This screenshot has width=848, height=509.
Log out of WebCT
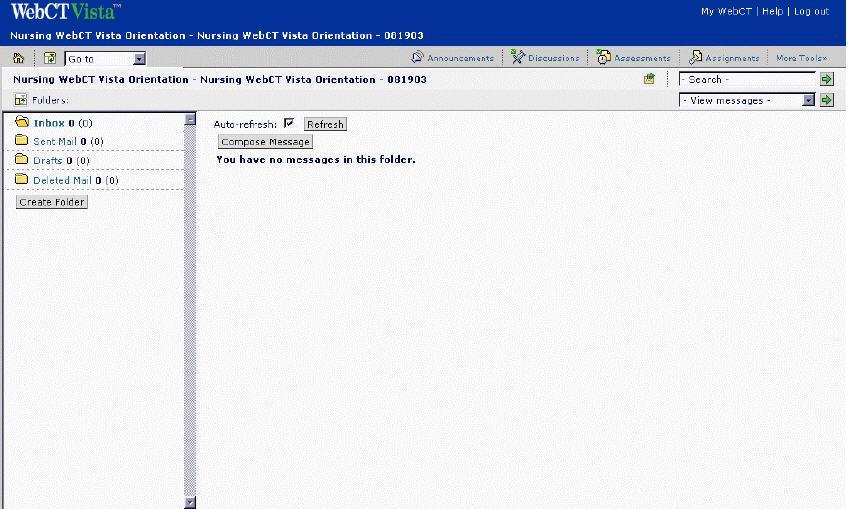811,11
